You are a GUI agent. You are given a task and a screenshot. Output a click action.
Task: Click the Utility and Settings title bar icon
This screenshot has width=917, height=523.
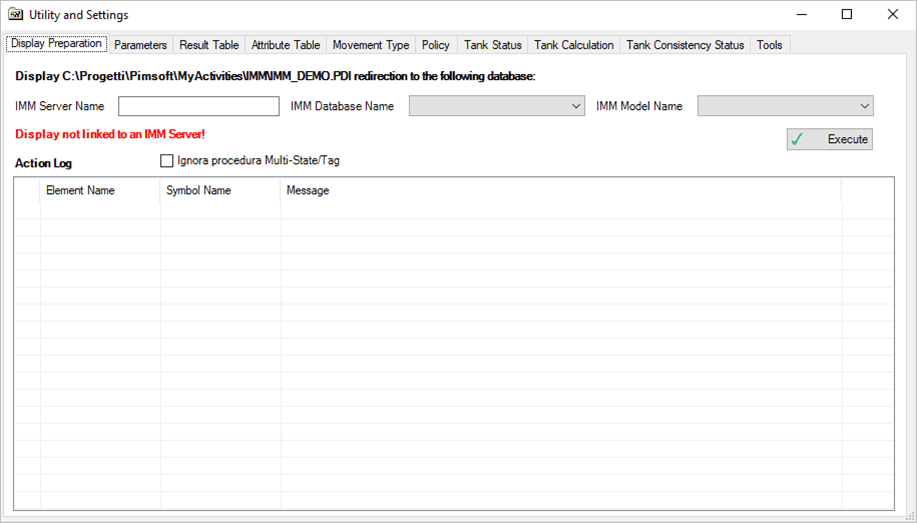(x=16, y=14)
